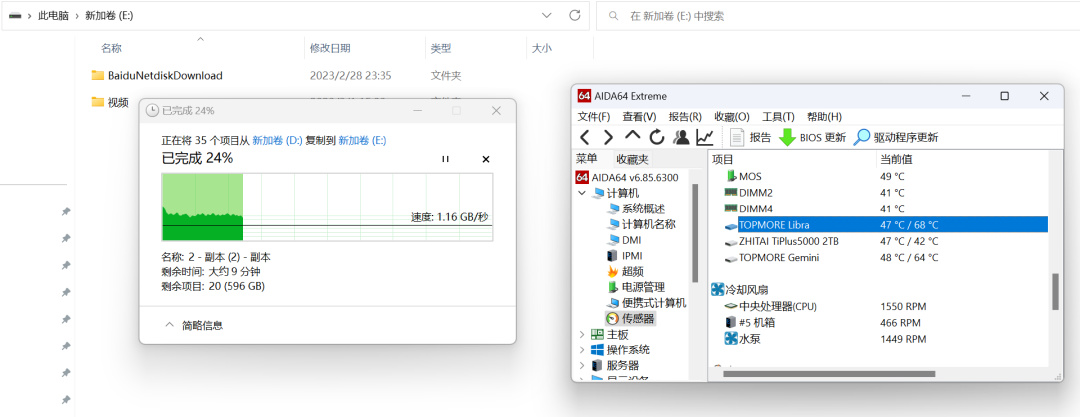Viewport: 1080px width, 417px height.
Task: Select the #5 机箱 fan row
Action: coord(878,323)
